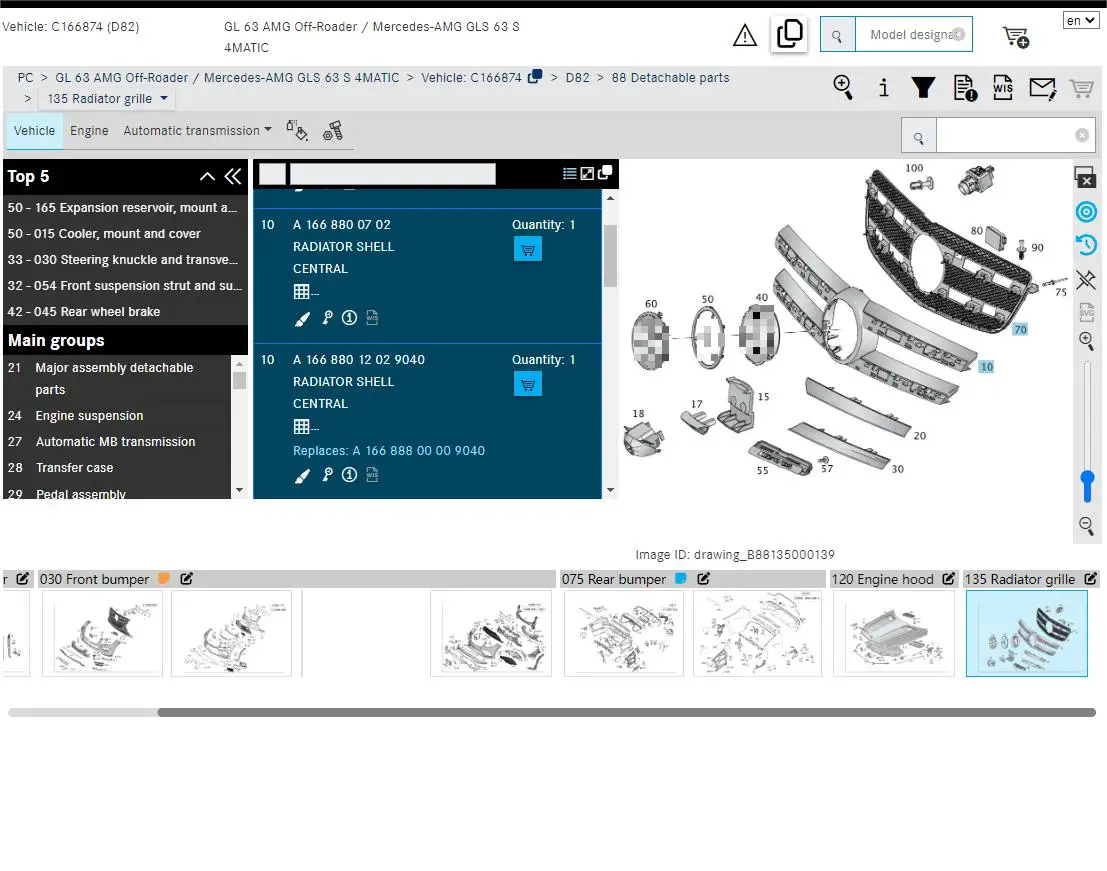Click circled 1 icon for A 166 880 12 02 9040

[349, 475]
